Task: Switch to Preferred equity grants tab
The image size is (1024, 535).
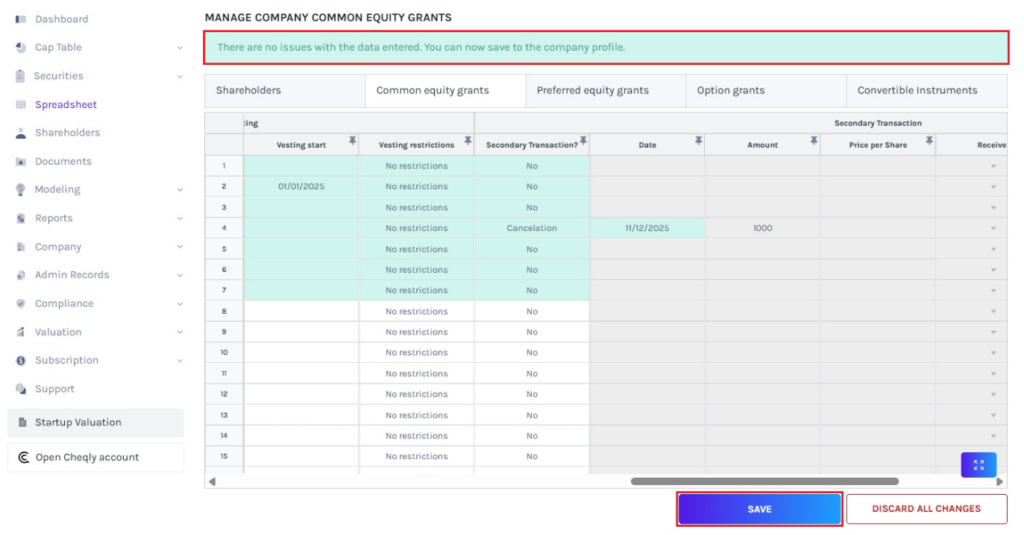Action: [592, 90]
